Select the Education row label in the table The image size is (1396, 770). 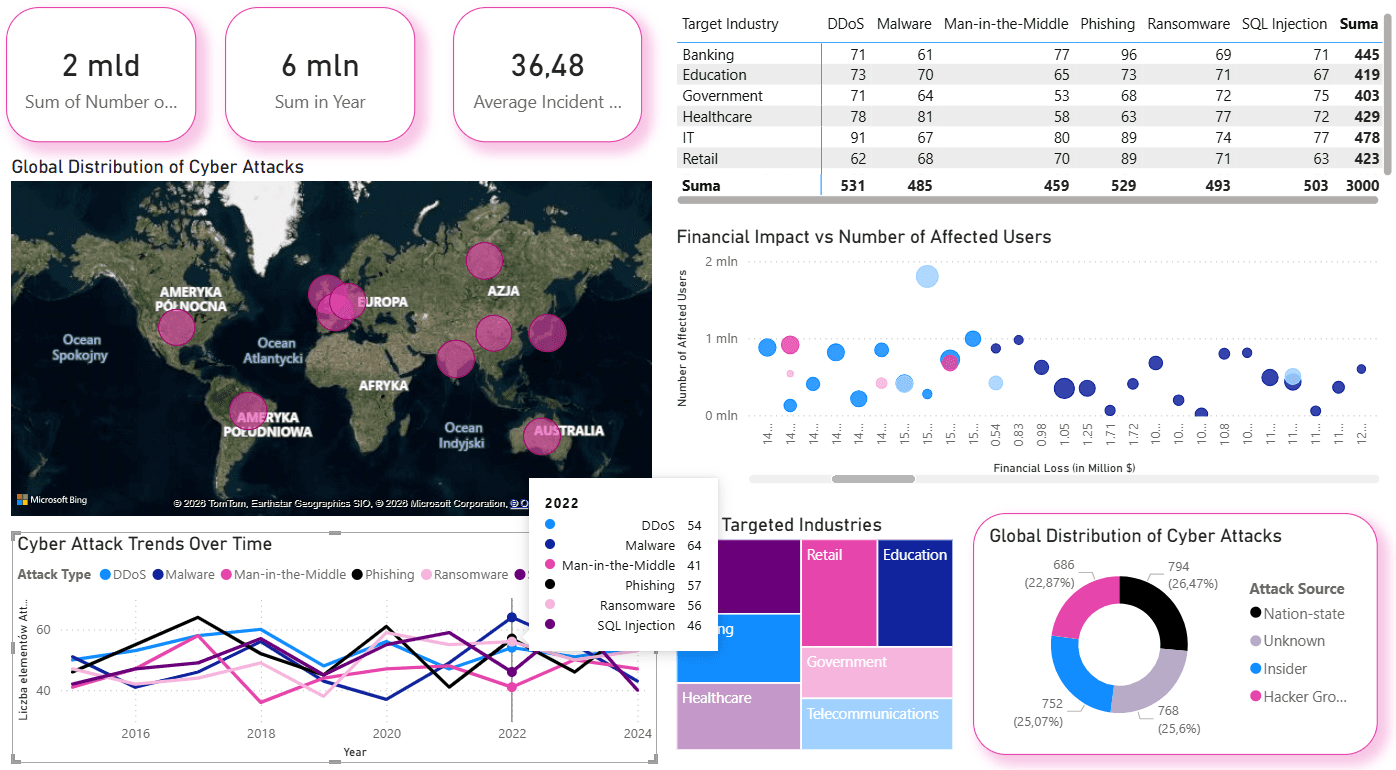714,75
